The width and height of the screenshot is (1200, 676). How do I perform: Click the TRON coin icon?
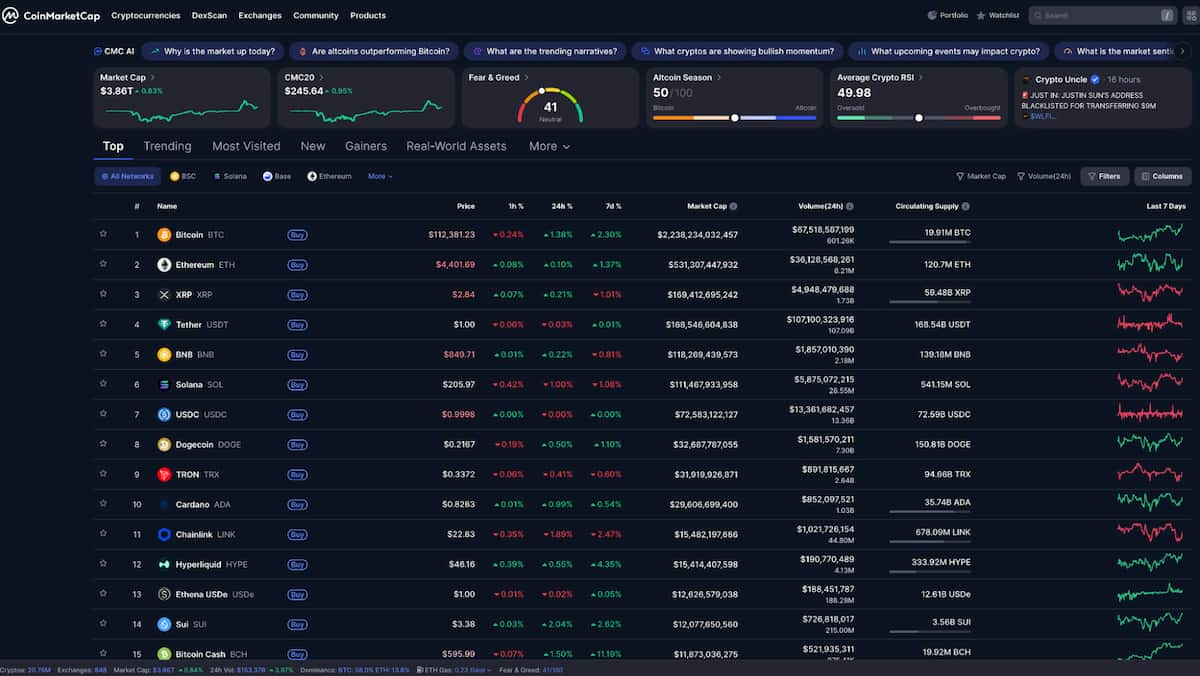(x=164, y=474)
